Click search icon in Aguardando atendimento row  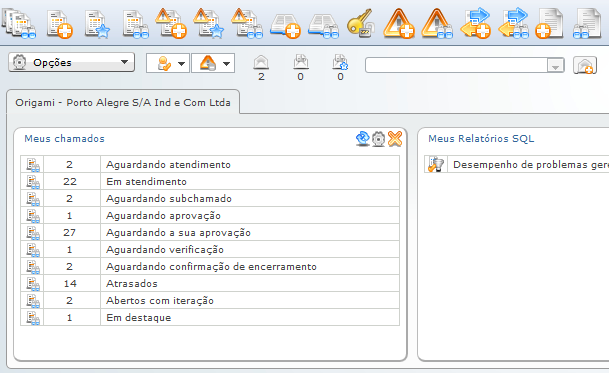[x=33, y=165]
